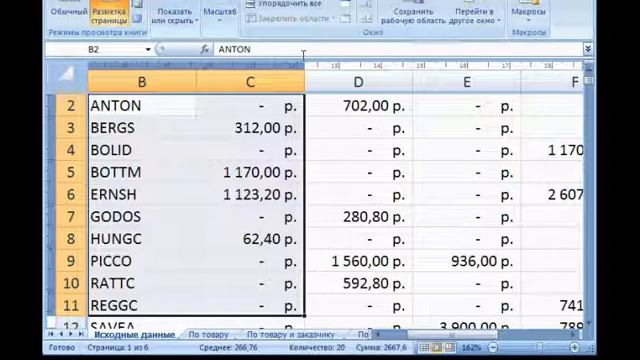
Task: Click cell value 936,00 р.
Action: point(467,261)
